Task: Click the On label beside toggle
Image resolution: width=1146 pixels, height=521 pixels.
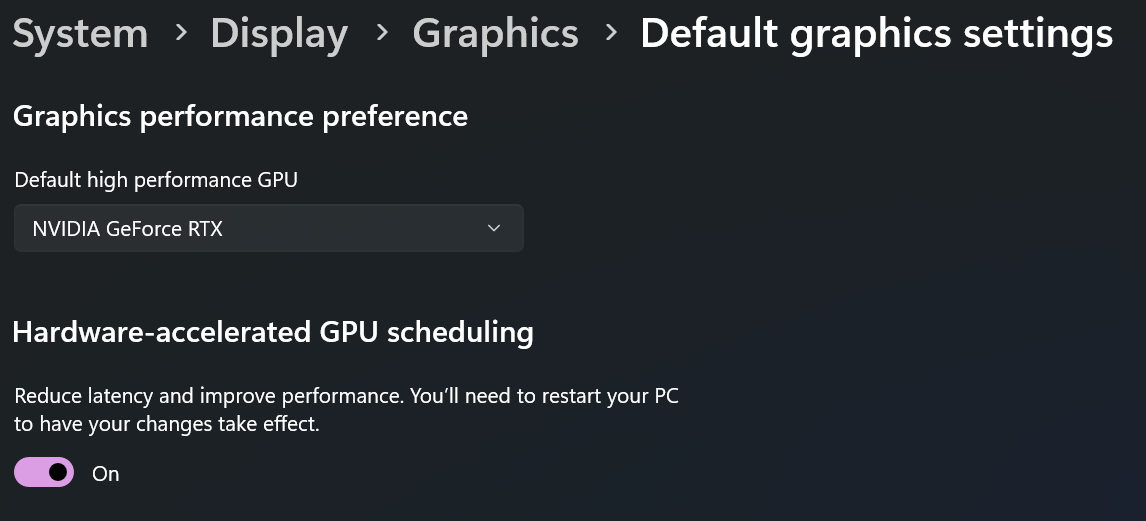Action: pyautogui.click(x=105, y=474)
